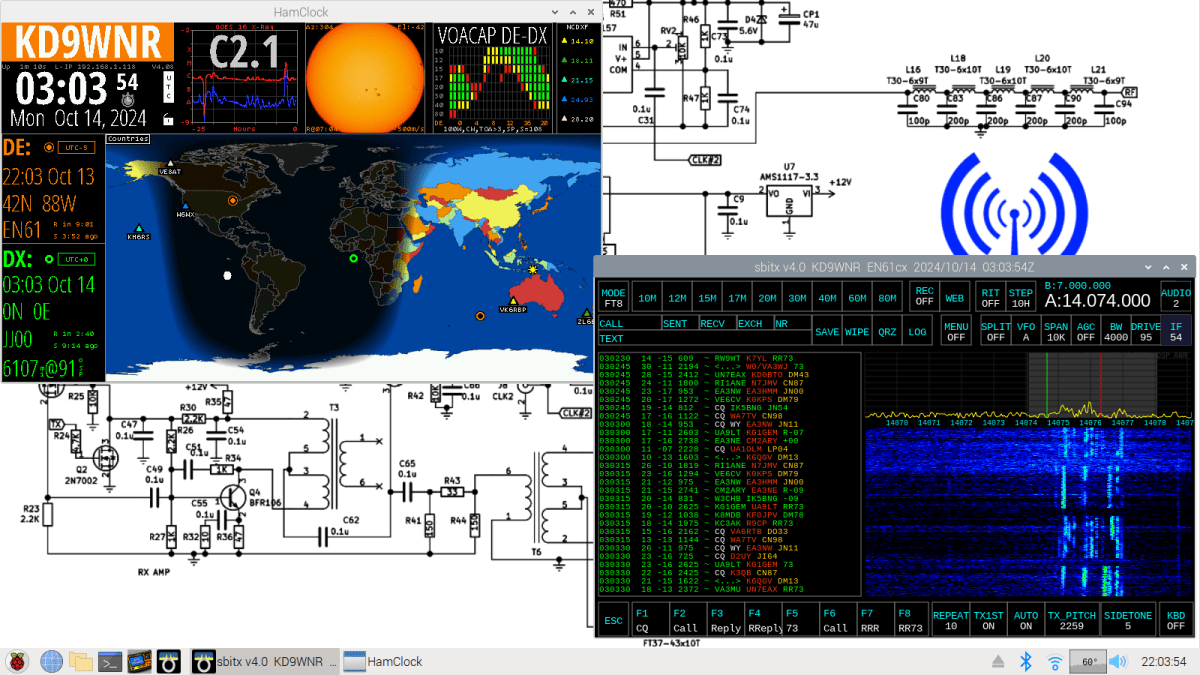Click the Bluetooth tray icon
The width and height of the screenshot is (1200, 675).
pos(1025,661)
